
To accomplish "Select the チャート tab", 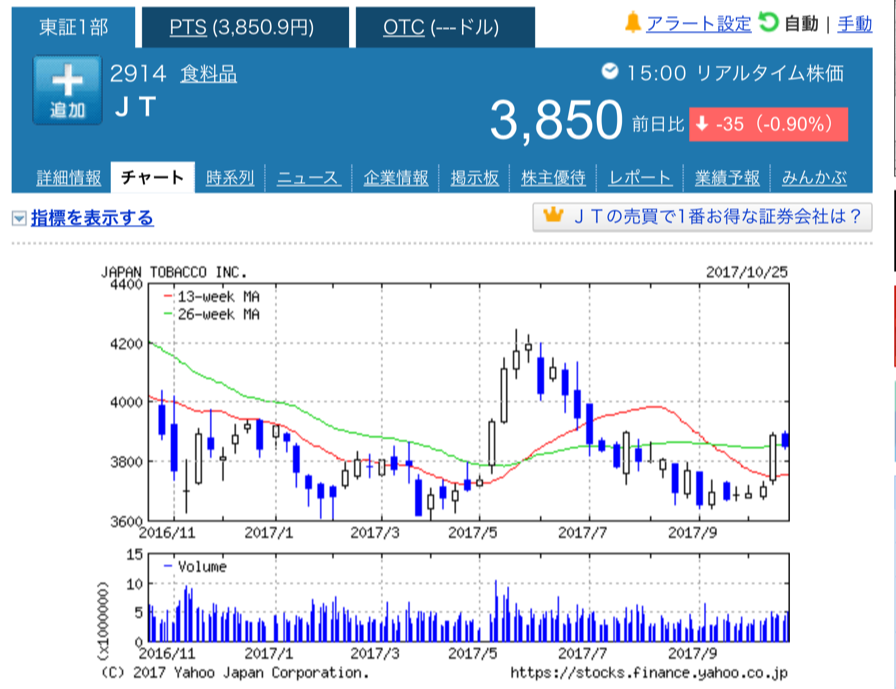I will coord(153,178).
